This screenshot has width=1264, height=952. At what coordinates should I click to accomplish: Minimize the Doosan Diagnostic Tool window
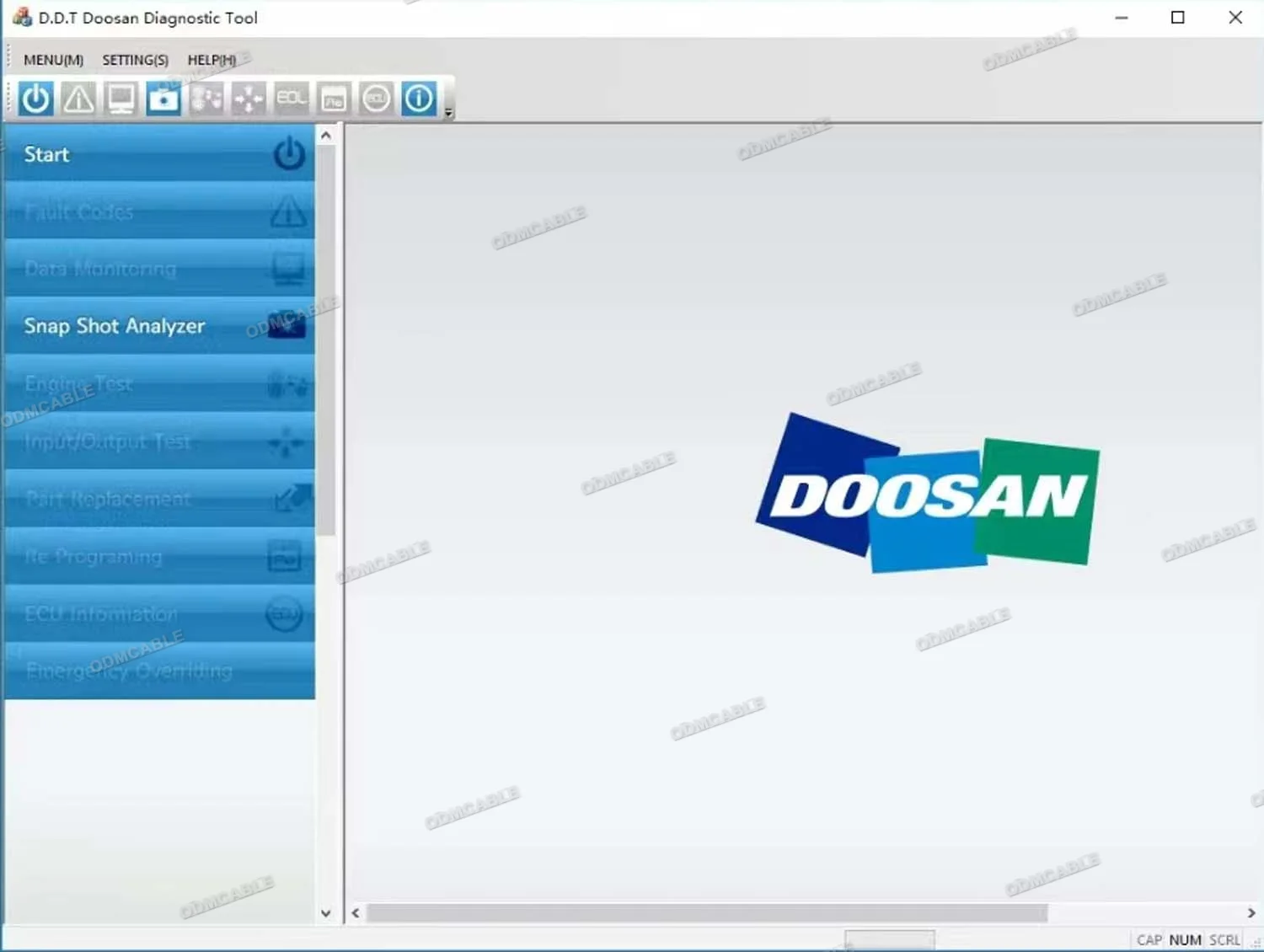pos(1122,18)
